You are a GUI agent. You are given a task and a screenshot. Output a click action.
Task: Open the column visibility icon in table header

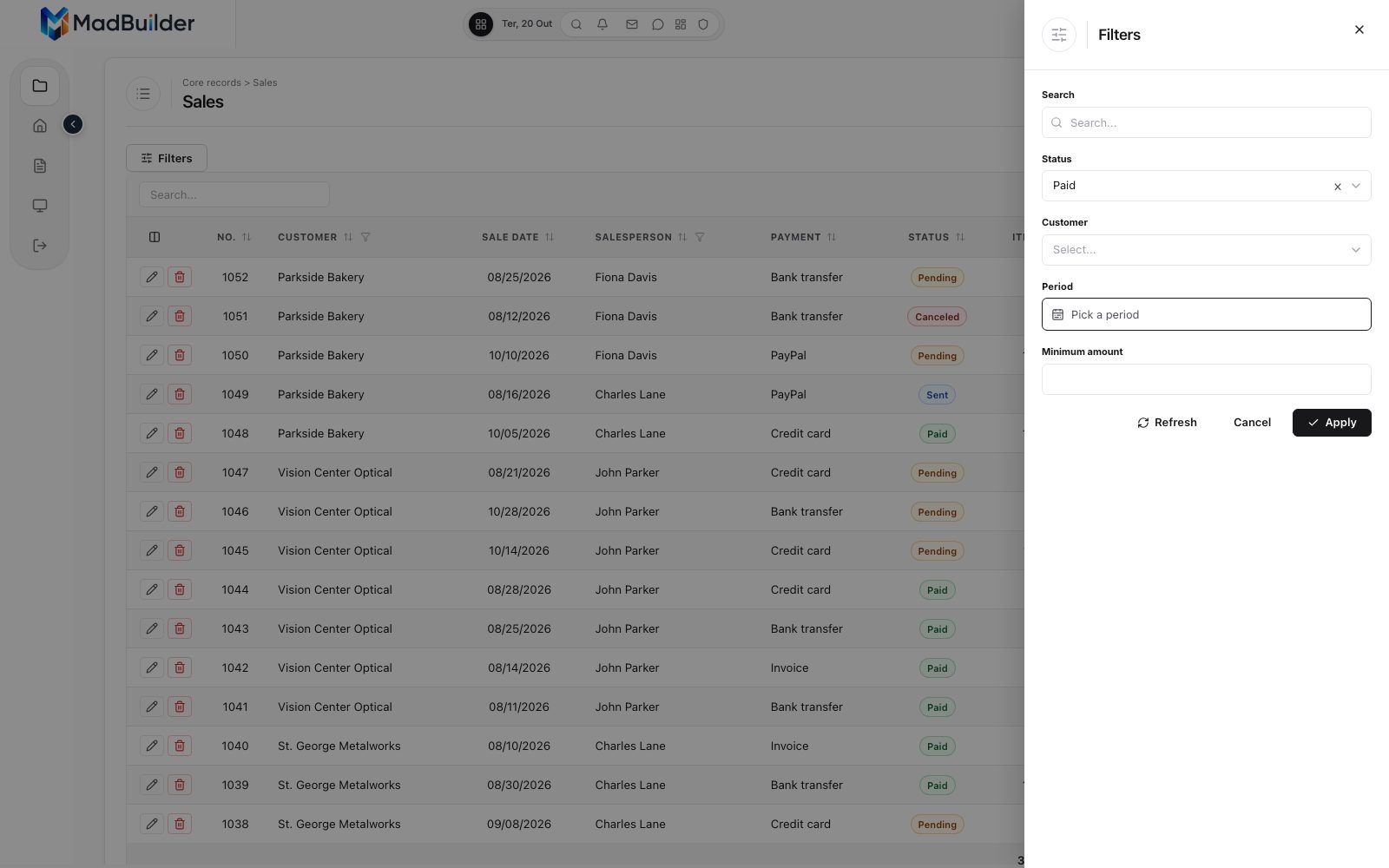(x=155, y=237)
